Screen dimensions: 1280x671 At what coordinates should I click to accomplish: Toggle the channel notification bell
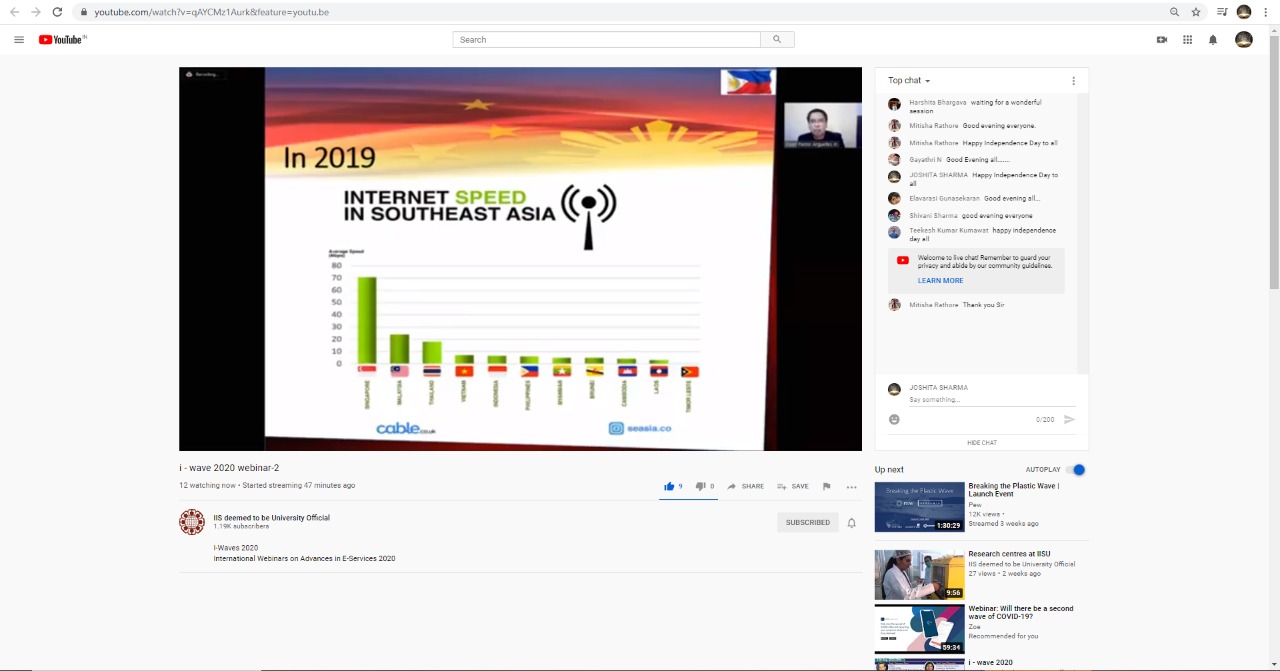852,523
